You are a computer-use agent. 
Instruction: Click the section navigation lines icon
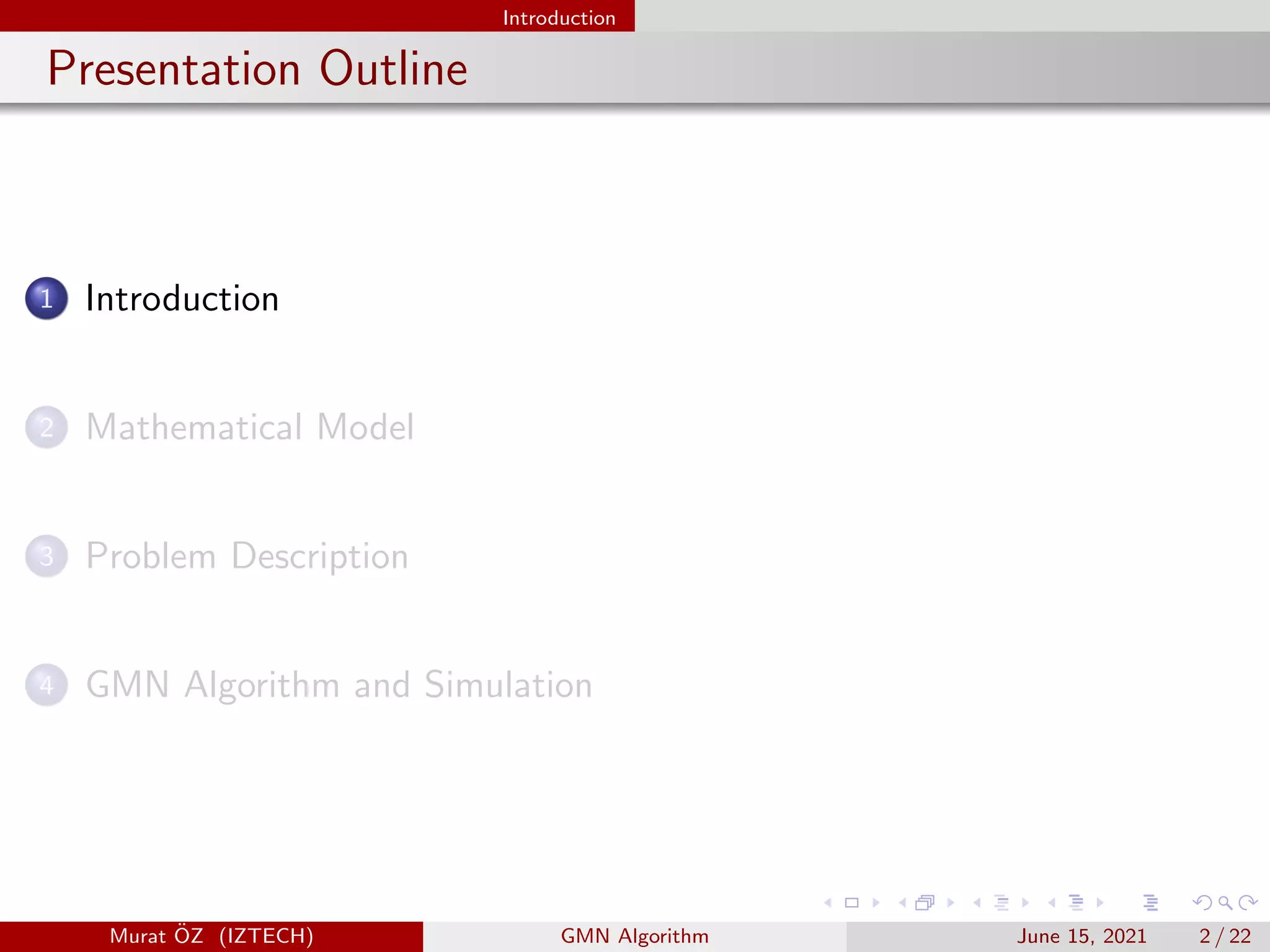(1076, 903)
